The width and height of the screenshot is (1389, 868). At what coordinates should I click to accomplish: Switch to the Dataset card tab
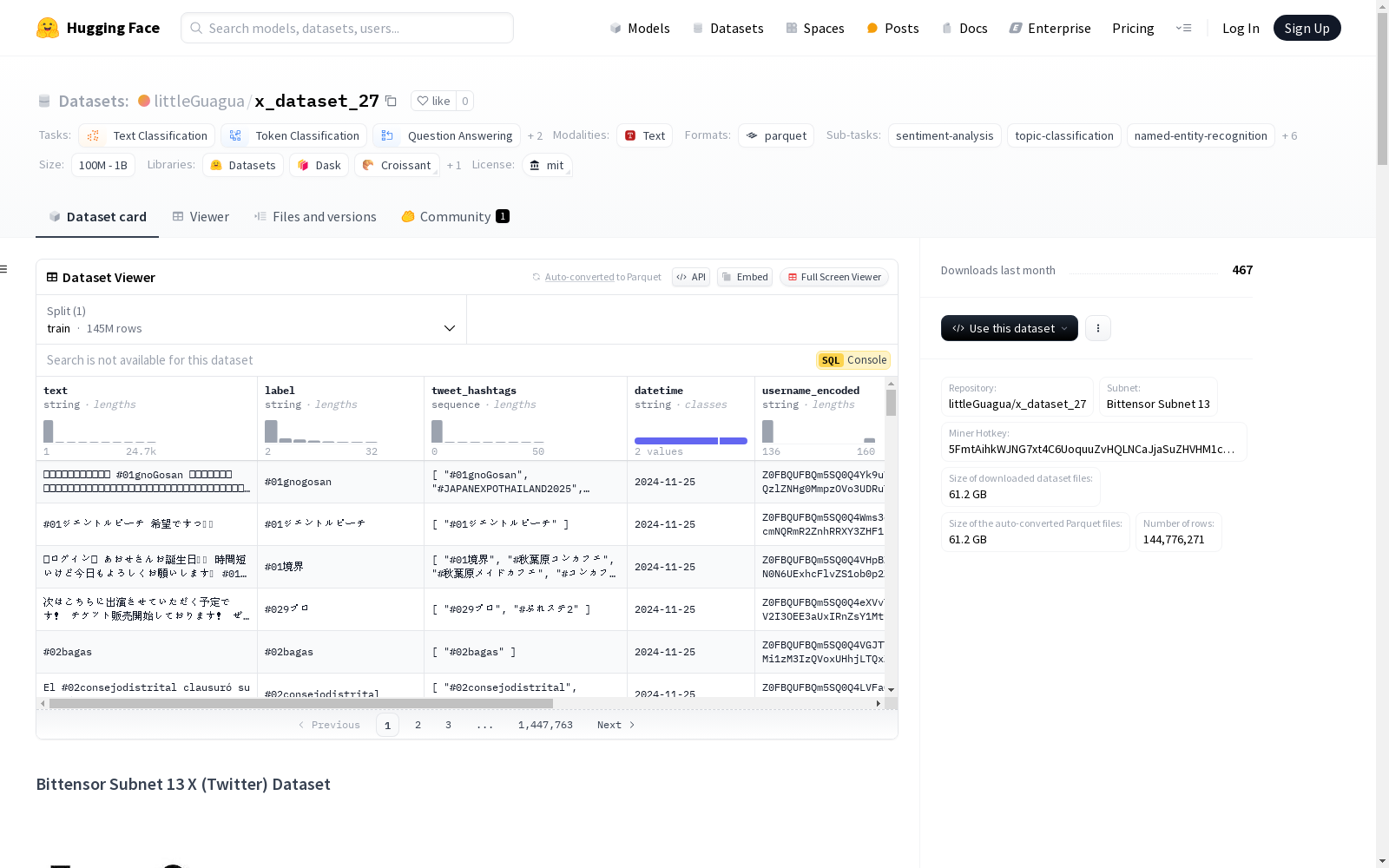click(x=97, y=217)
